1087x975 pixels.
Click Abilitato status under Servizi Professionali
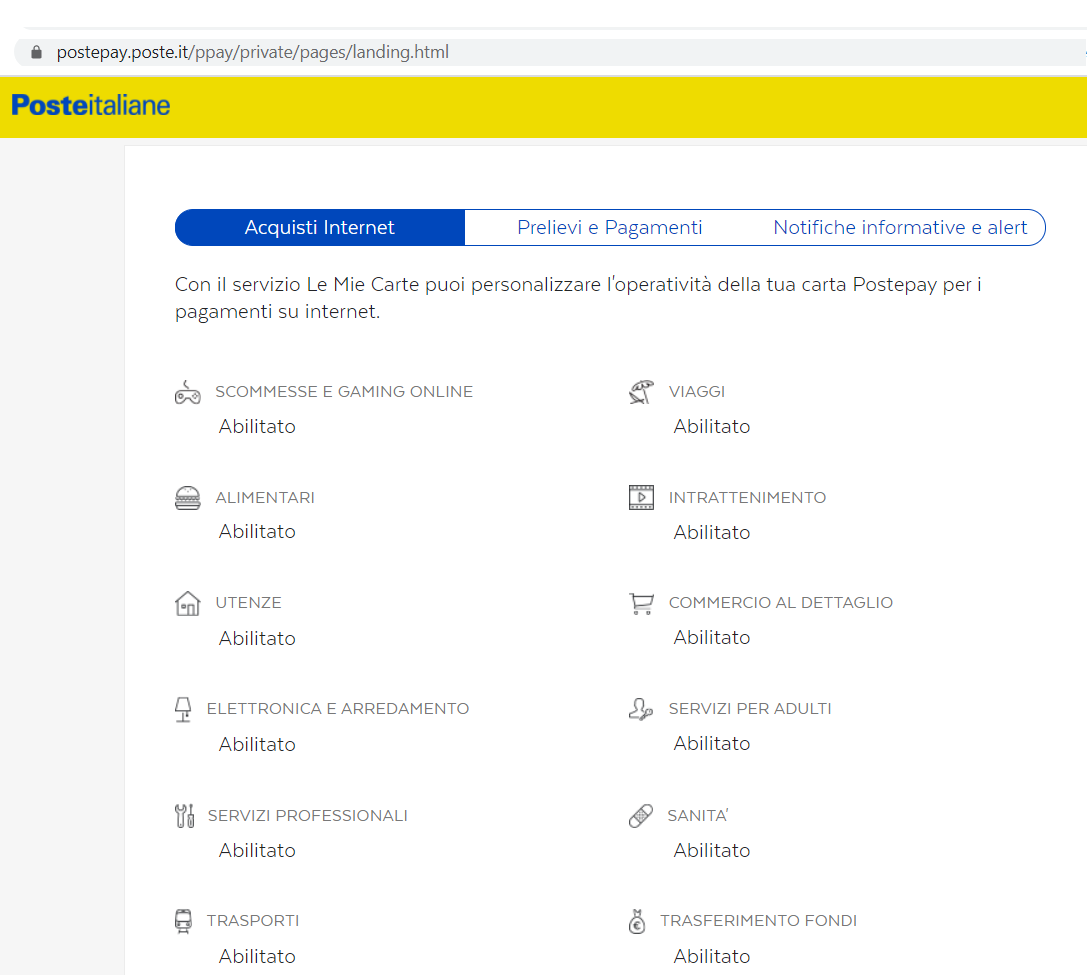pyautogui.click(x=257, y=851)
